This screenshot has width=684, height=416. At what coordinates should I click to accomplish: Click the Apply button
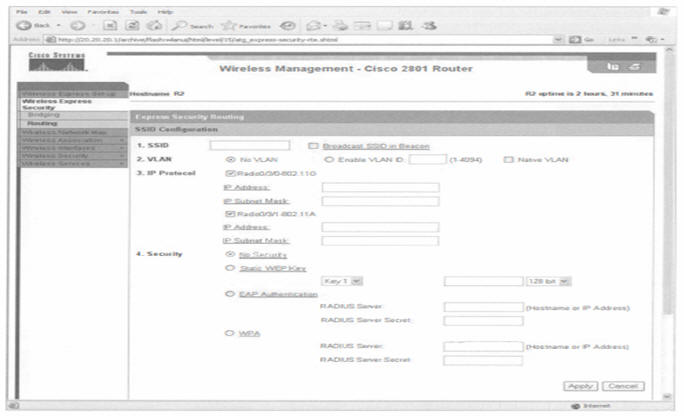tap(580, 386)
